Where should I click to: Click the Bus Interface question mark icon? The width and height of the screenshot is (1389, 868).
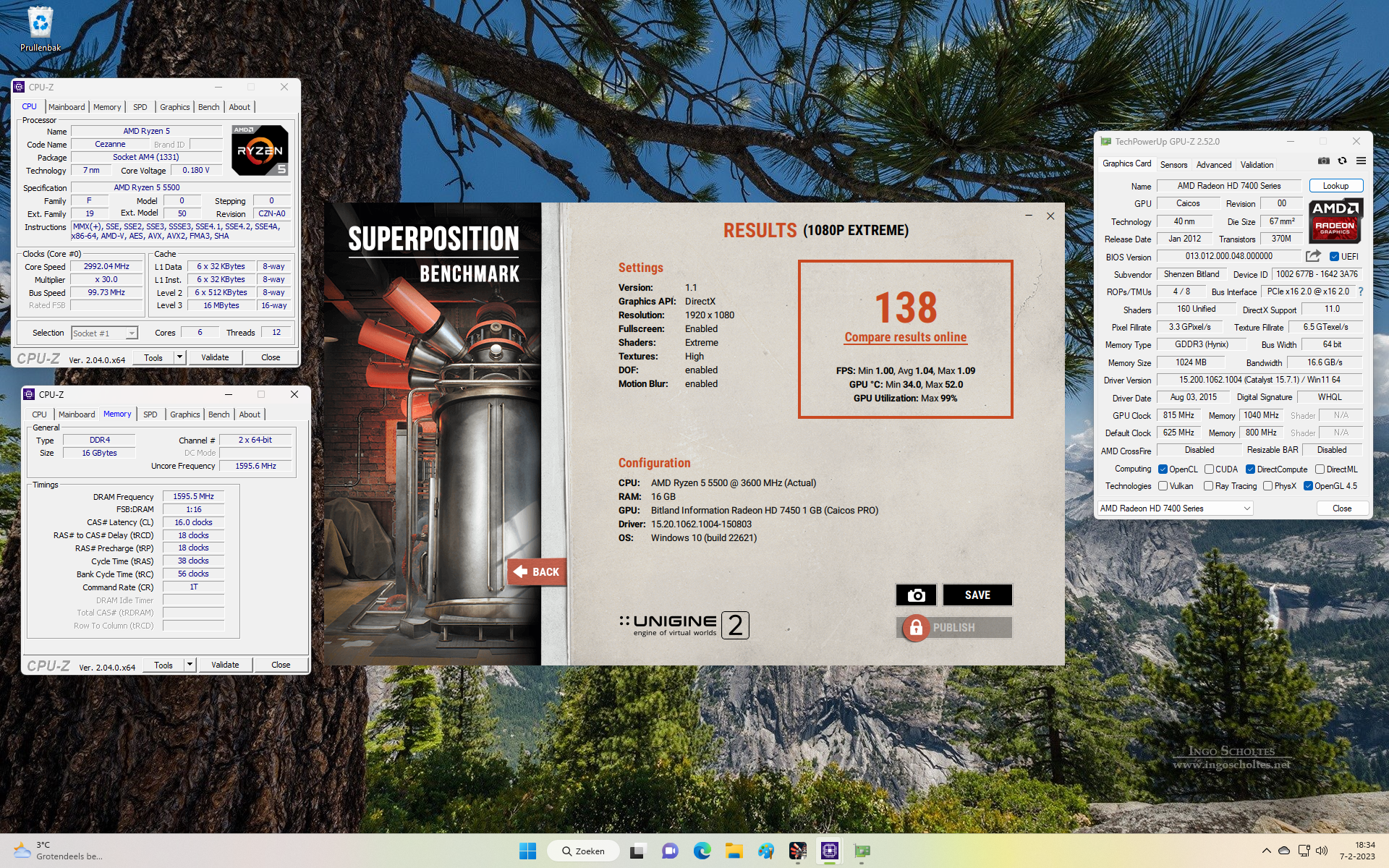tap(1360, 292)
